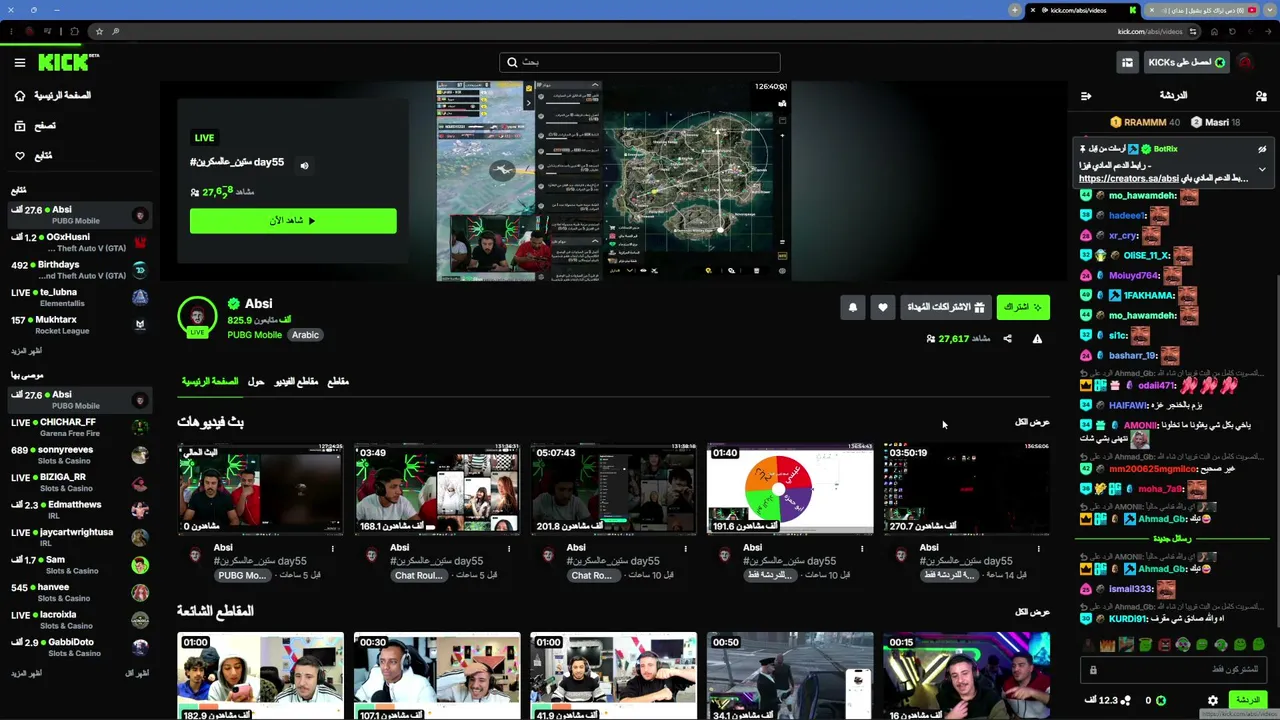Open the 01:40 spinning wheel video thumbnail

pyautogui.click(x=790, y=490)
